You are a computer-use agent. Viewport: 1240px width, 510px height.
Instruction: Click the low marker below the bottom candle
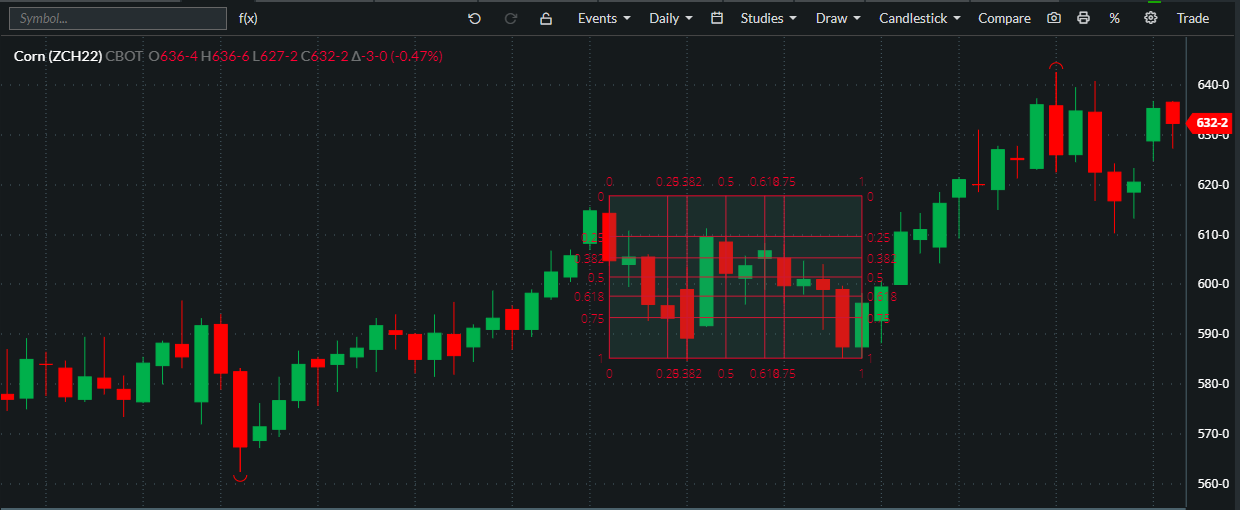pyautogui.click(x=240, y=479)
